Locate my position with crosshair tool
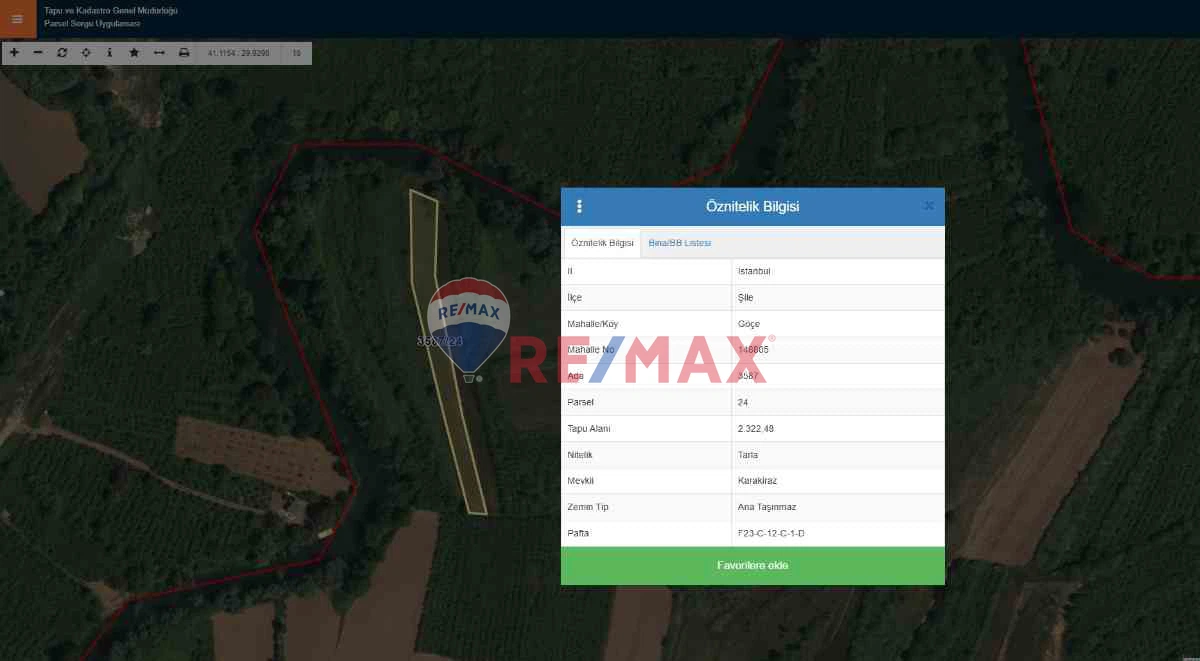Viewport: 1200px width, 661px height. tap(86, 52)
